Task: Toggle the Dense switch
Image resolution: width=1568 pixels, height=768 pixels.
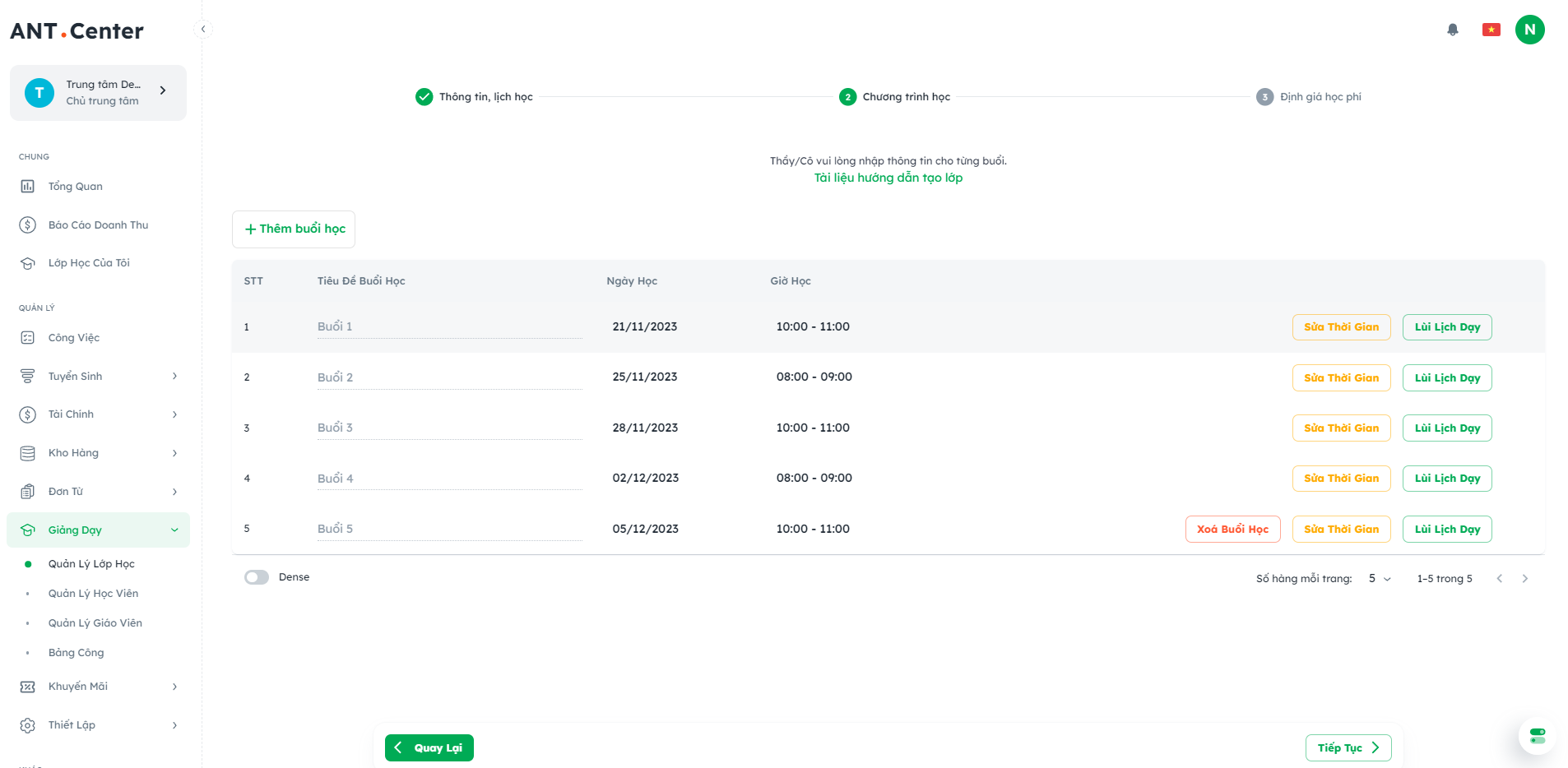Action: tap(257, 577)
